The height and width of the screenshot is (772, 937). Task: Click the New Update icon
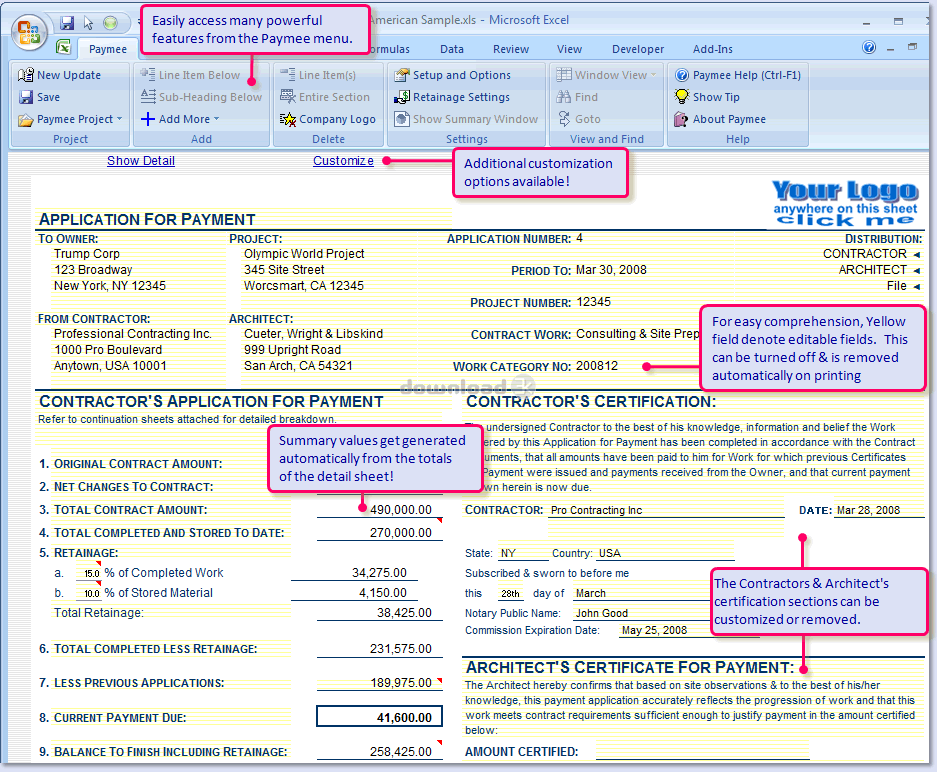(x=26, y=75)
